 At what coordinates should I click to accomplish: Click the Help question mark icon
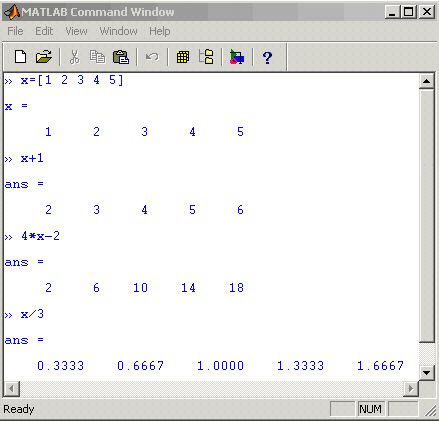pyautogui.click(x=267, y=58)
